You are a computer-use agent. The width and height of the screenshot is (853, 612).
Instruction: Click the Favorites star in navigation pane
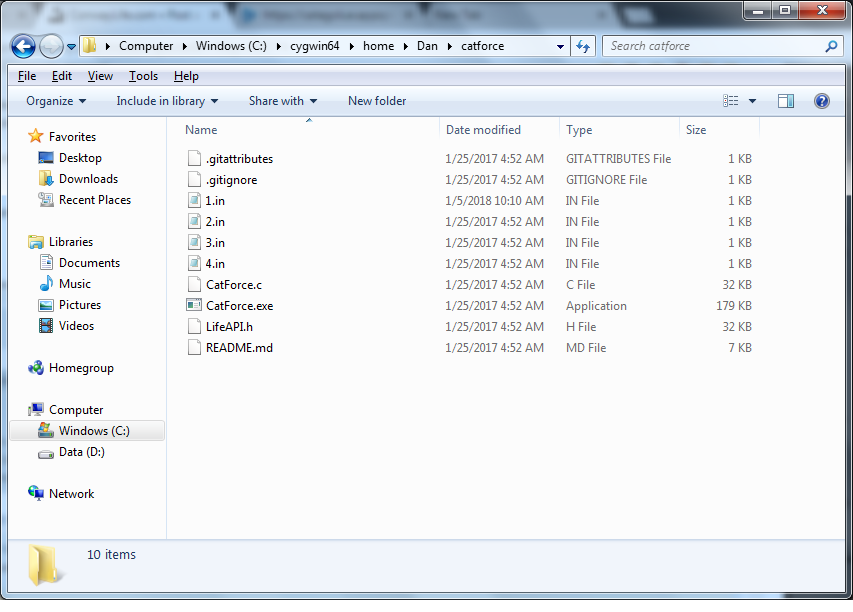click(x=35, y=136)
